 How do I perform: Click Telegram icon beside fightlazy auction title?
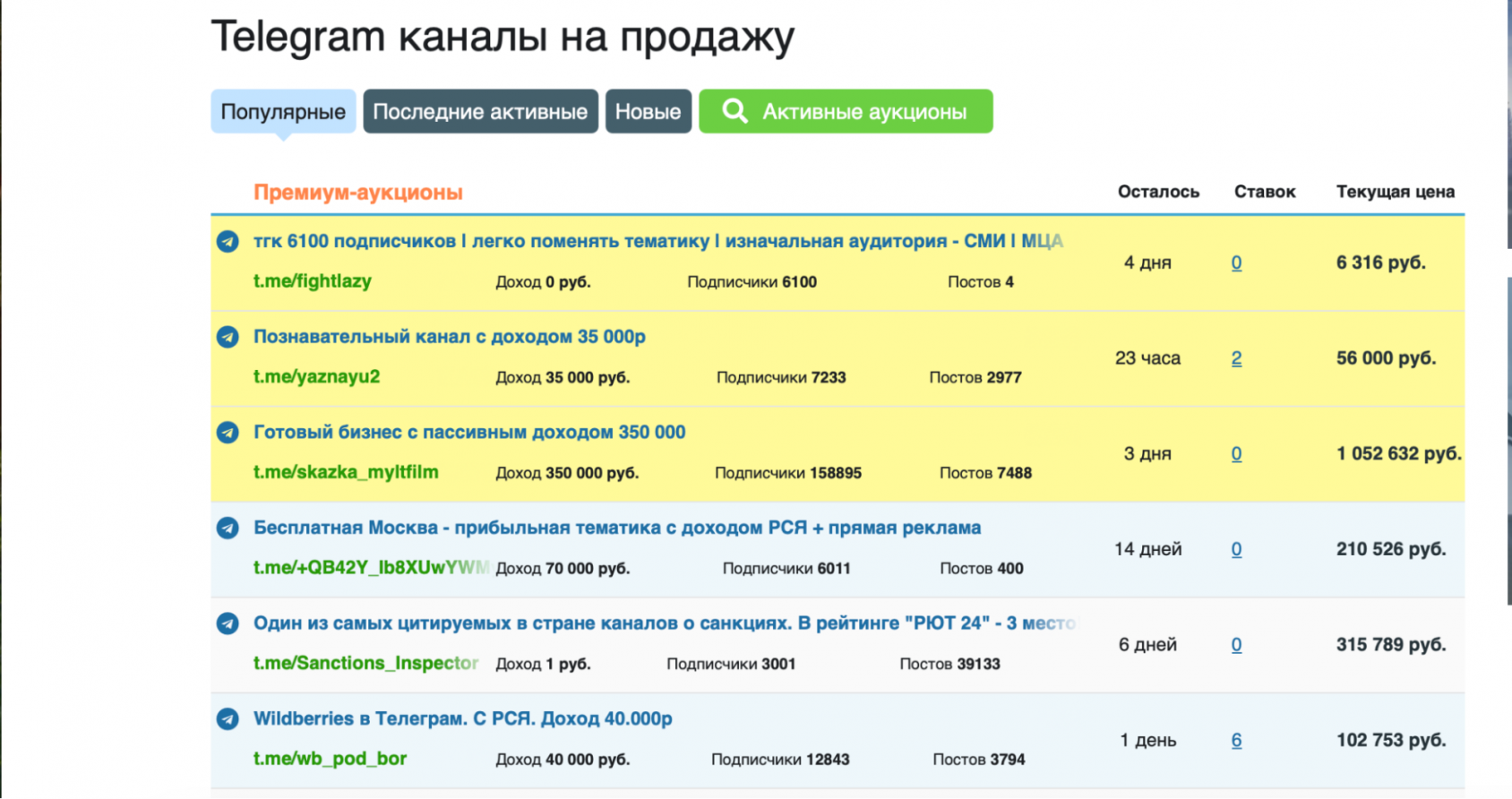pyautogui.click(x=228, y=241)
